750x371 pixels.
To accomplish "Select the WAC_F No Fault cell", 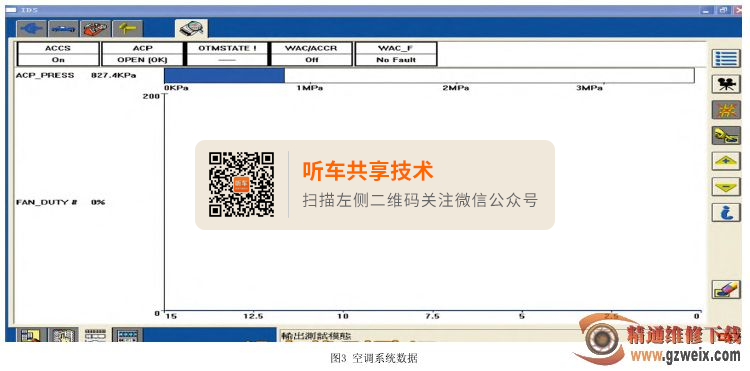I will 396,54.
